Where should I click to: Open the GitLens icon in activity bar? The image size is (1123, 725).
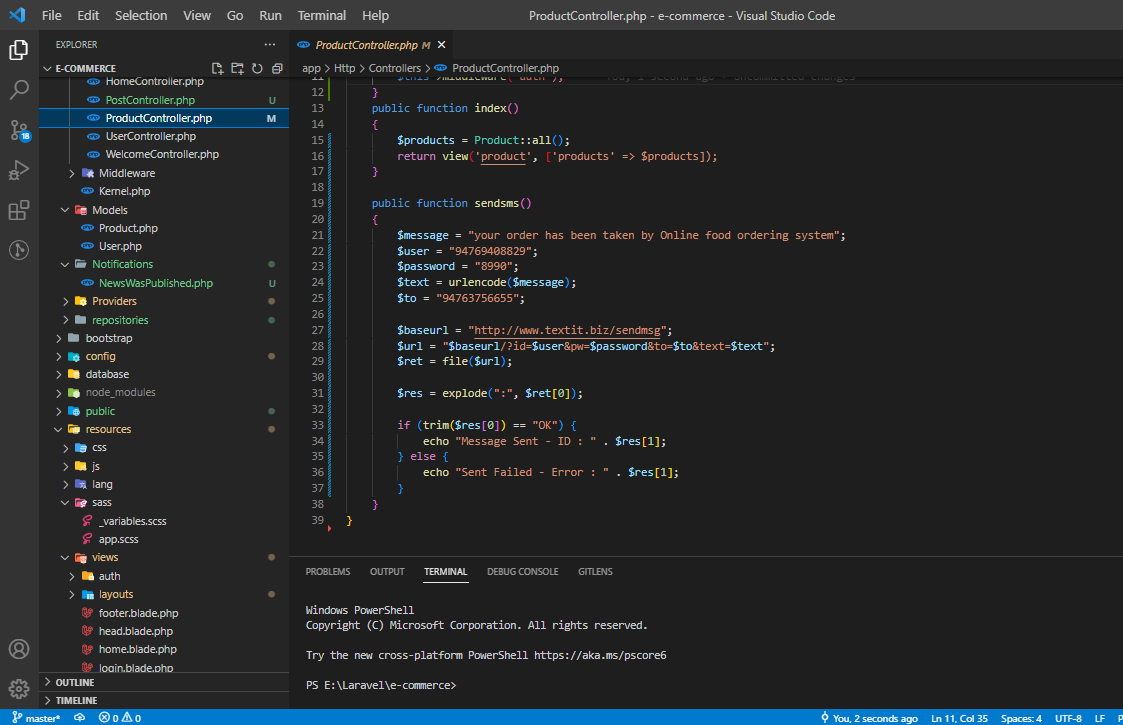click(19, 250)
